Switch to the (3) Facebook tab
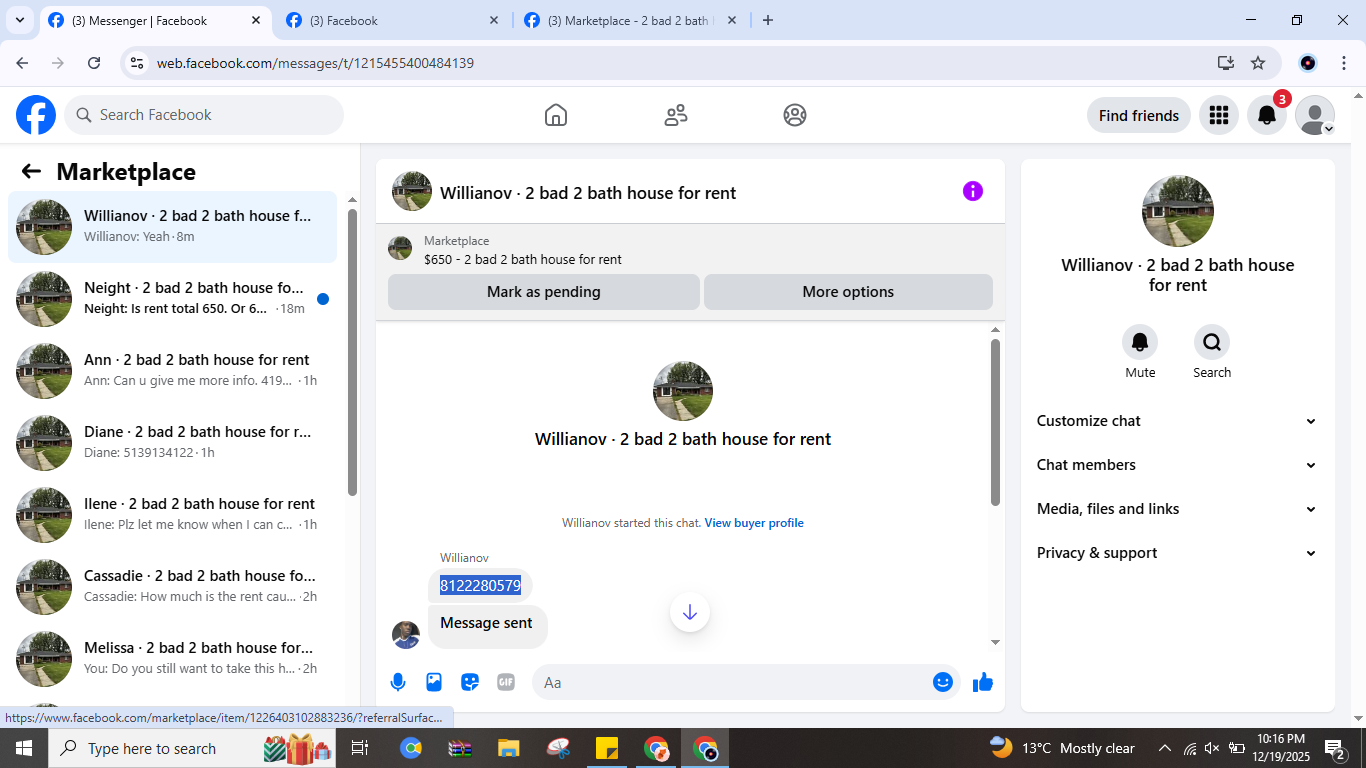 coord(391,20)
